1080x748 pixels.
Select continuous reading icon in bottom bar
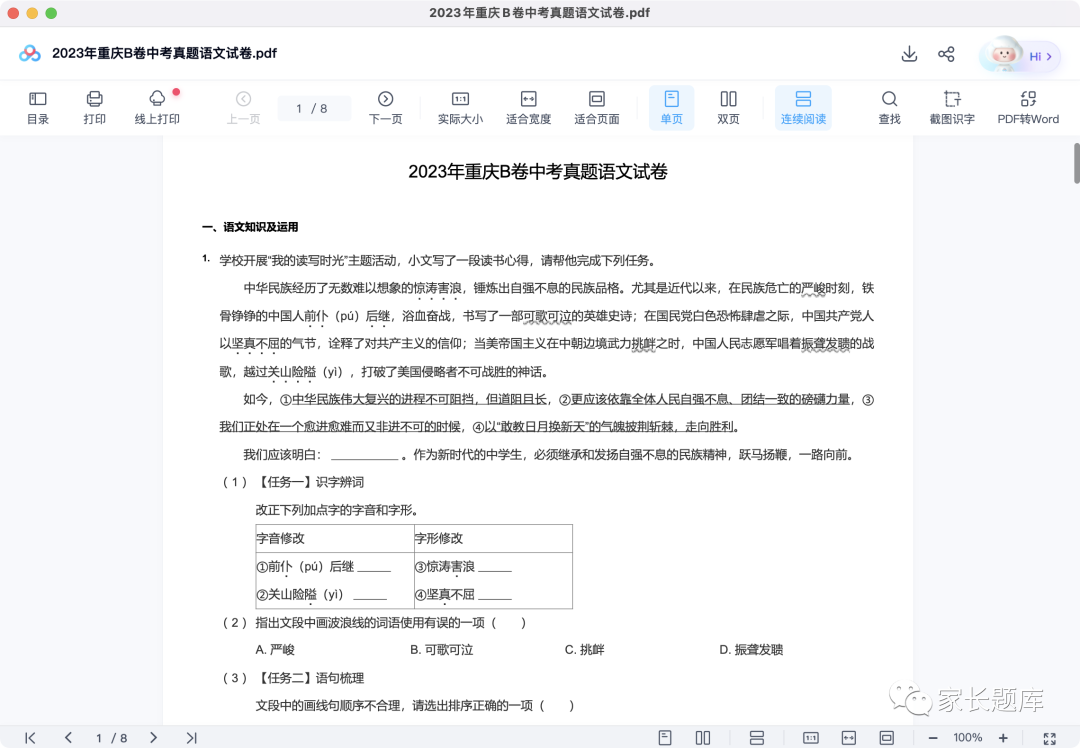[x=756, y=738]
